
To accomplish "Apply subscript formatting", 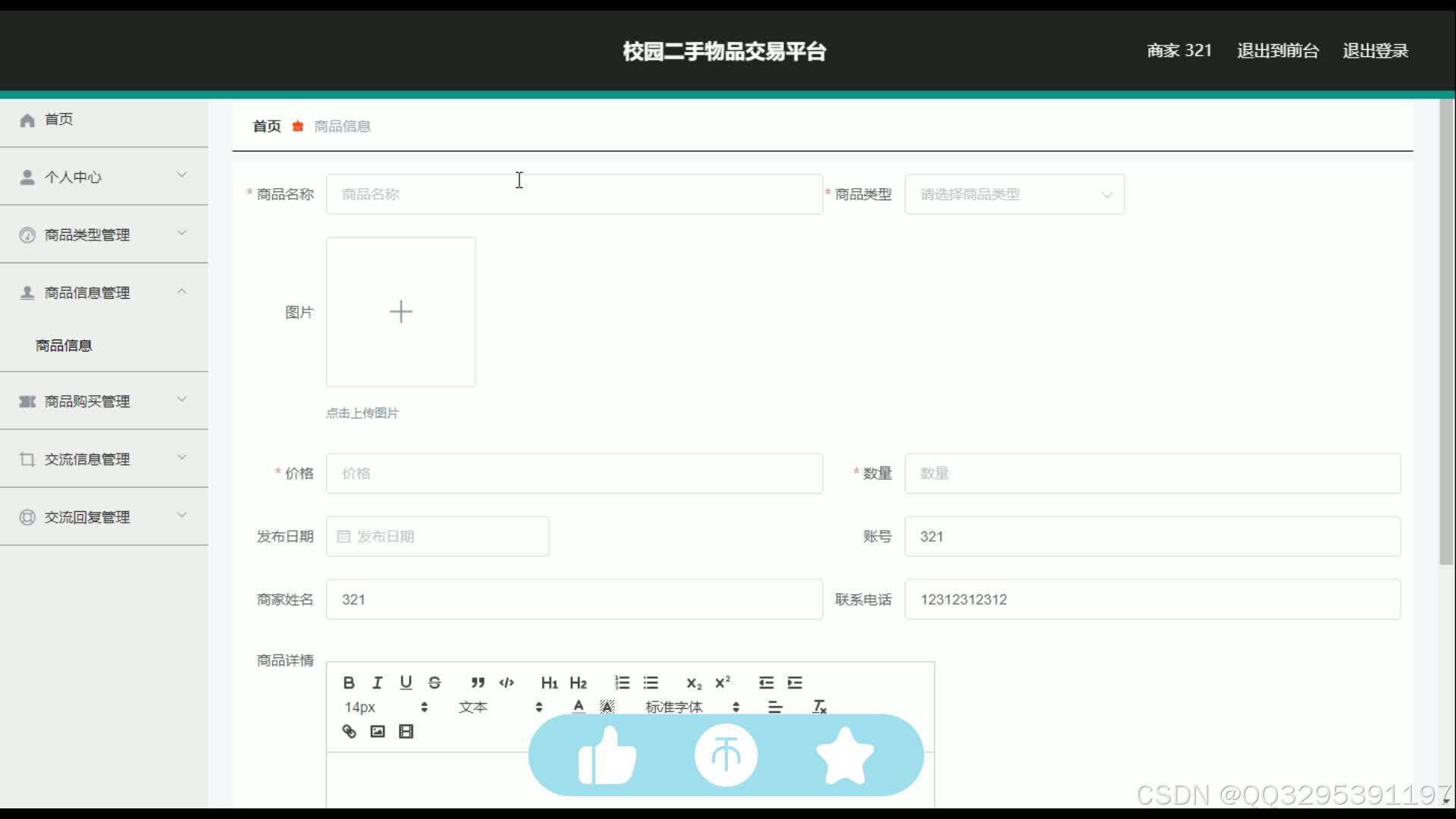I will 694,682.
